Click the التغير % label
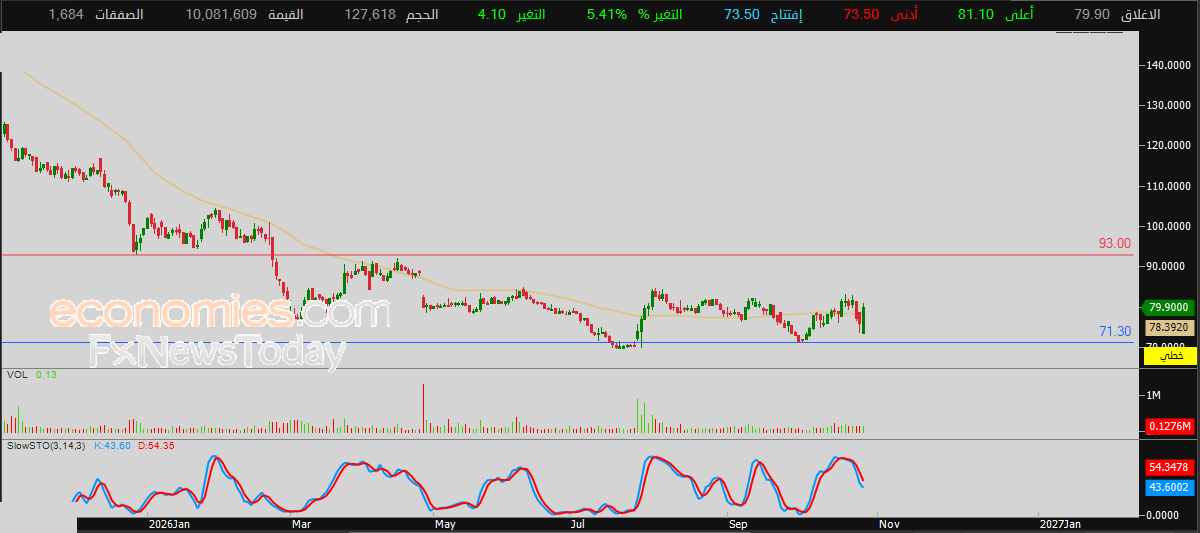Viewport: 1200px width, 533px height. coord(661,15)
